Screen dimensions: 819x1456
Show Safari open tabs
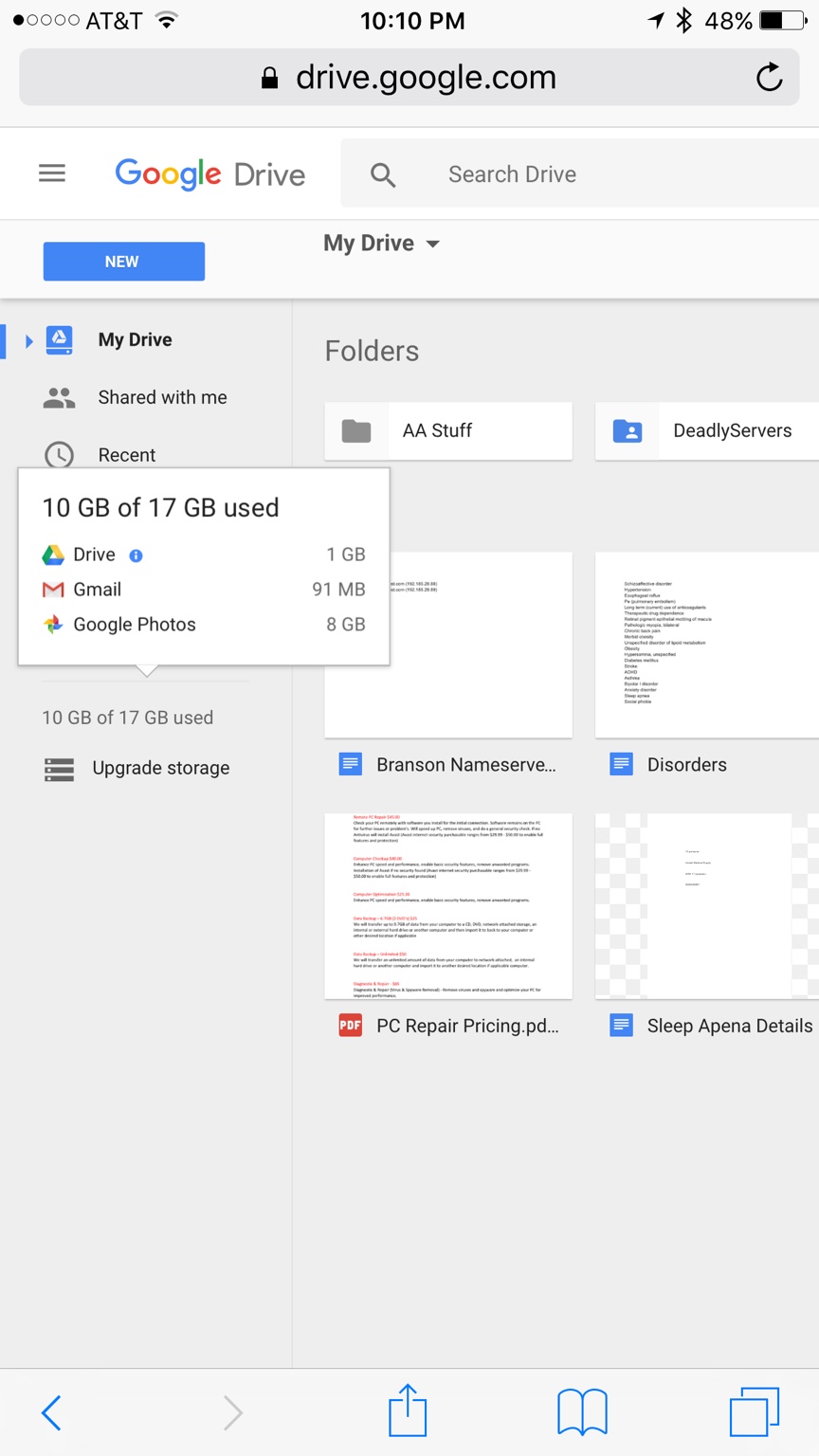tap(755, 1411)
